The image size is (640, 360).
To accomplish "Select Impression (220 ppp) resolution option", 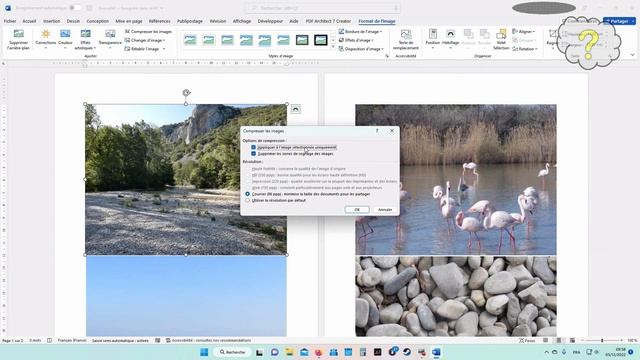I will tap(247, 181).
